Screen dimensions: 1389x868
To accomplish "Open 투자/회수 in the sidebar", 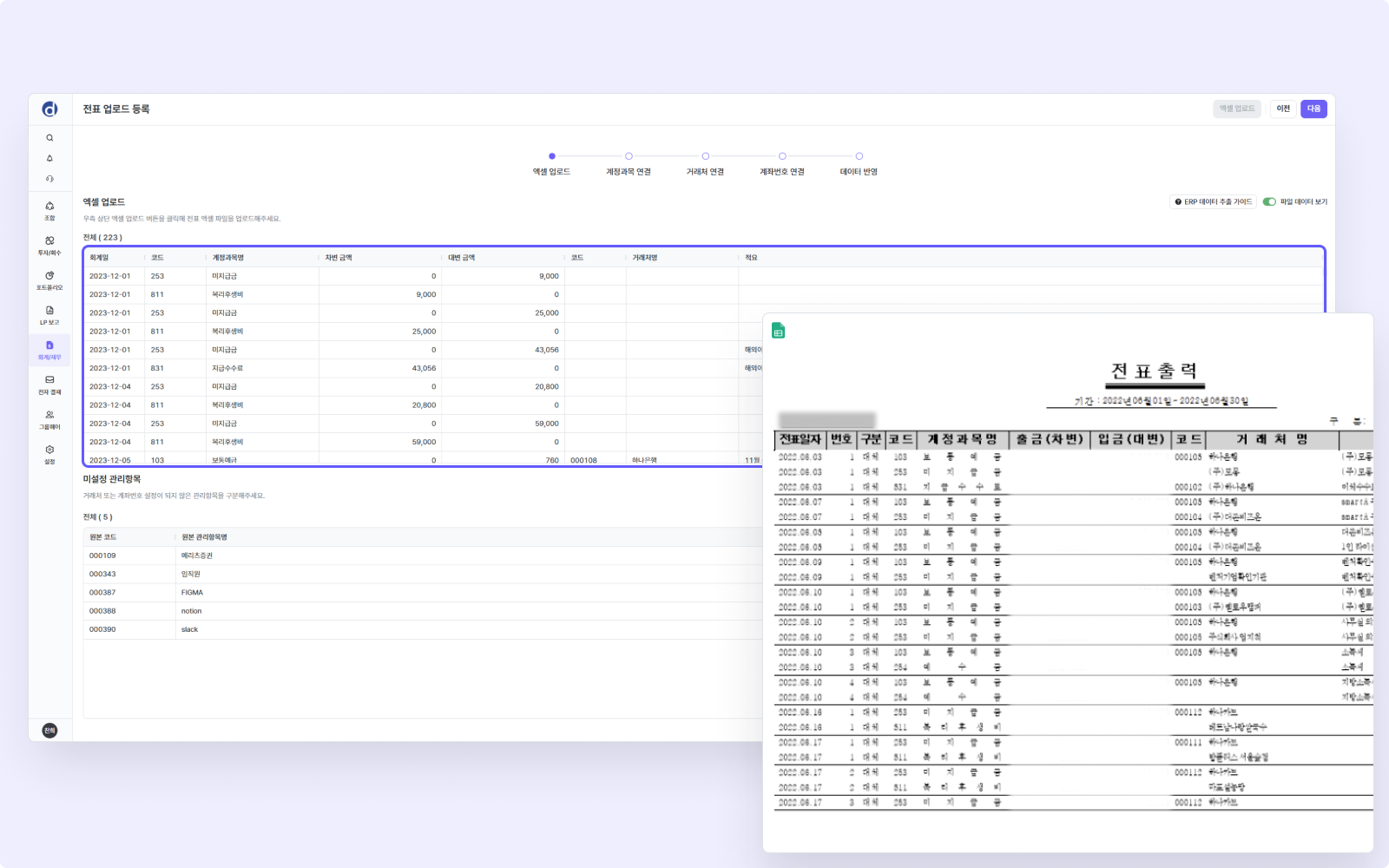I will (49, 245).
